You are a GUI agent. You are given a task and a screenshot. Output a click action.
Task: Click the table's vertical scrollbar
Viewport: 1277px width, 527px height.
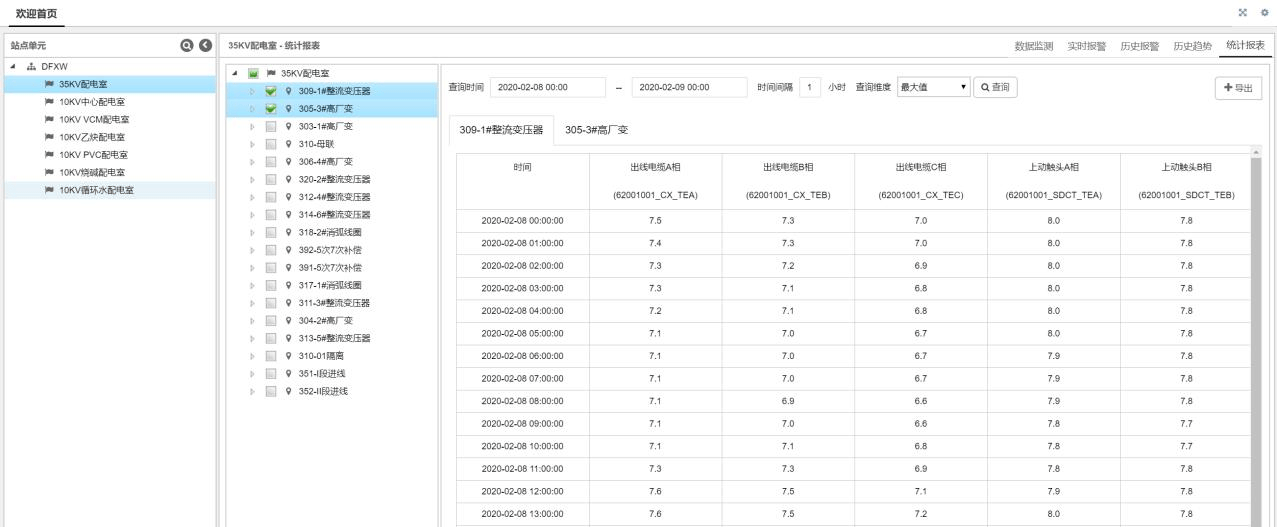point(1256,330)
